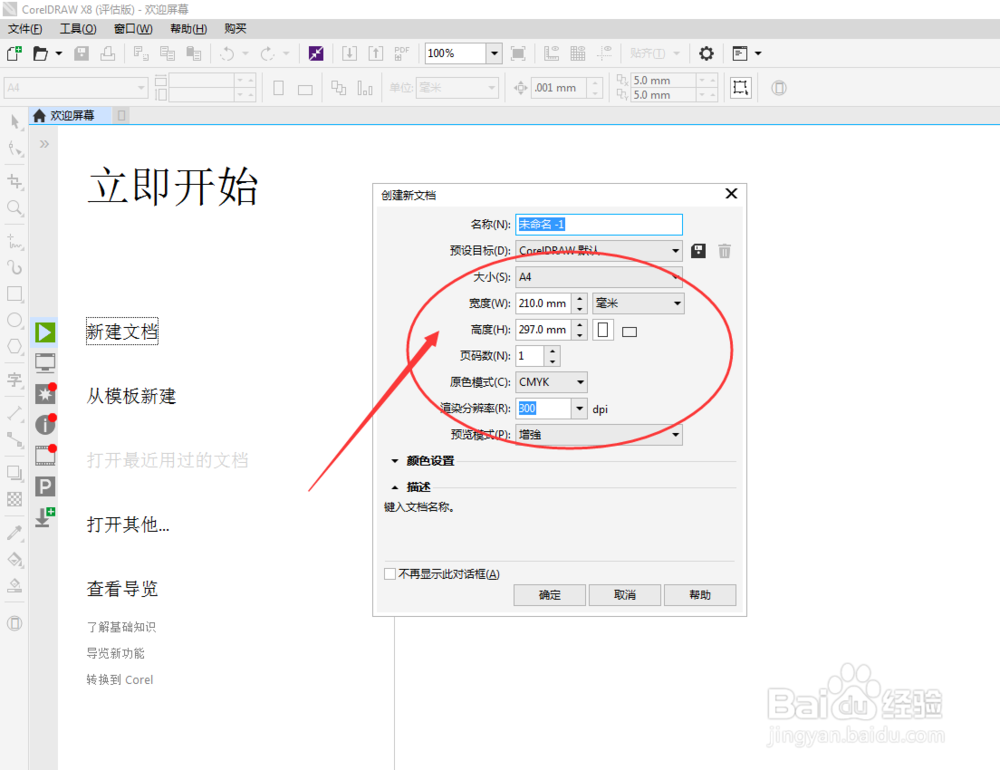Open the Buy menu
This screenshot has height=770, width=1000.
click(235, 29)
